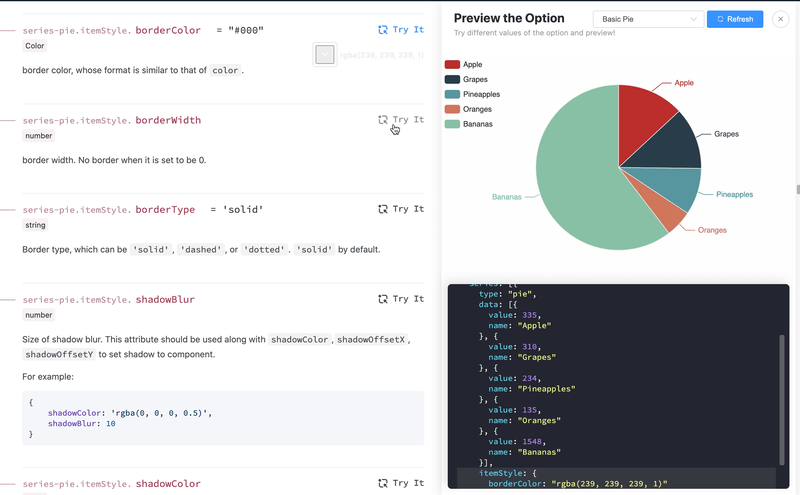Click the borderColor line in code editor

pos(577,483)
